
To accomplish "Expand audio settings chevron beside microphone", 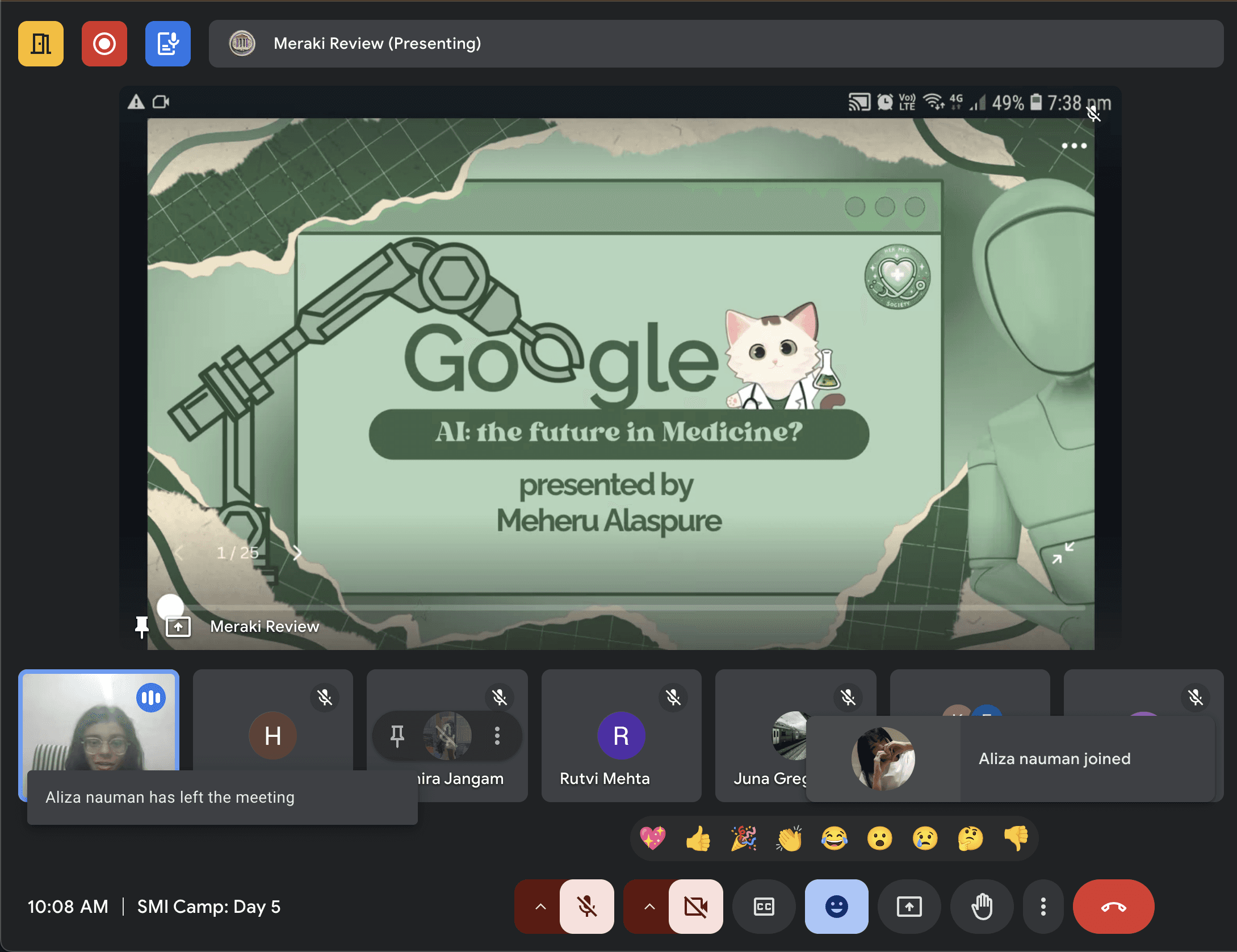I will [x=540, y=907].
